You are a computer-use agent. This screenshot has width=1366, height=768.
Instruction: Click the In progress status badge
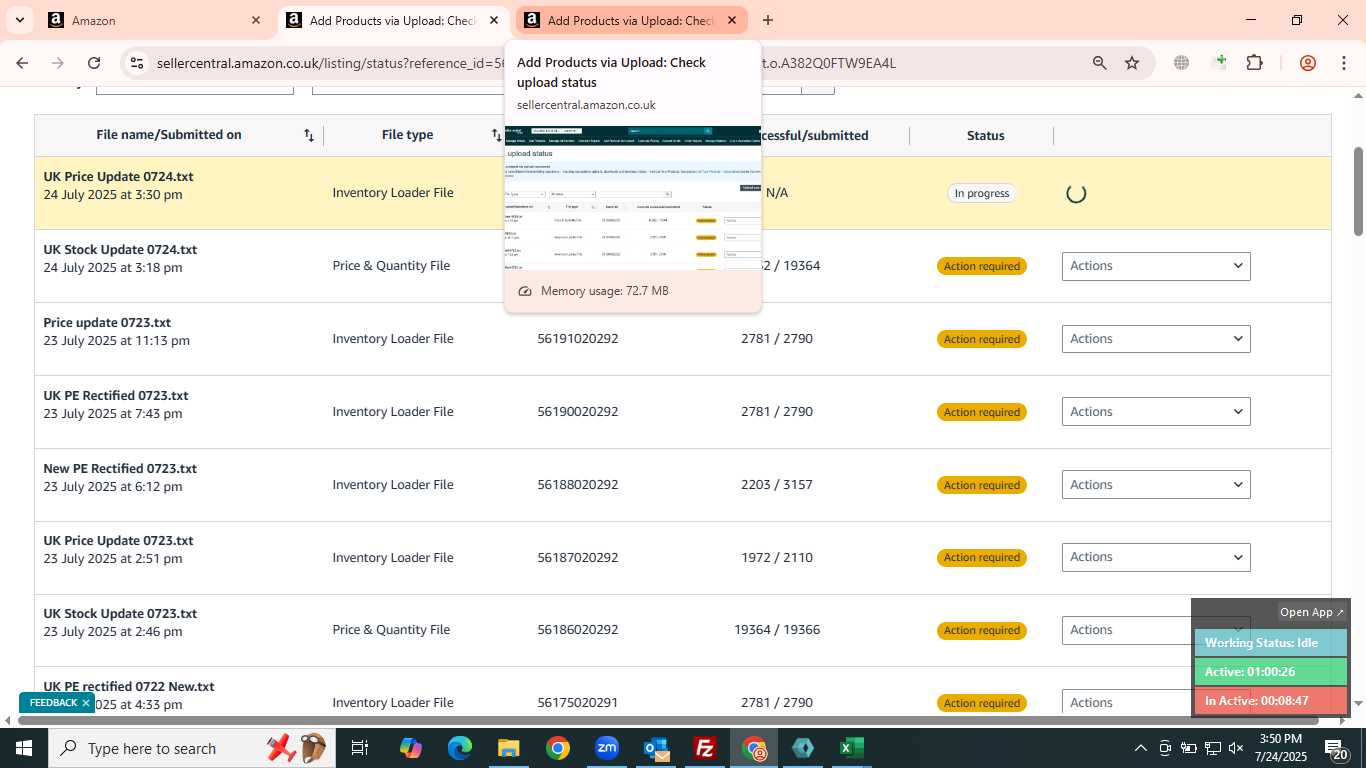pos(982,193)
